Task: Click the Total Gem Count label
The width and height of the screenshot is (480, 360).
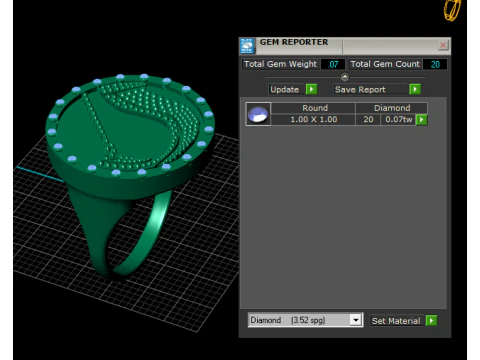Action: pyautogui.click(x=385, y=64)
